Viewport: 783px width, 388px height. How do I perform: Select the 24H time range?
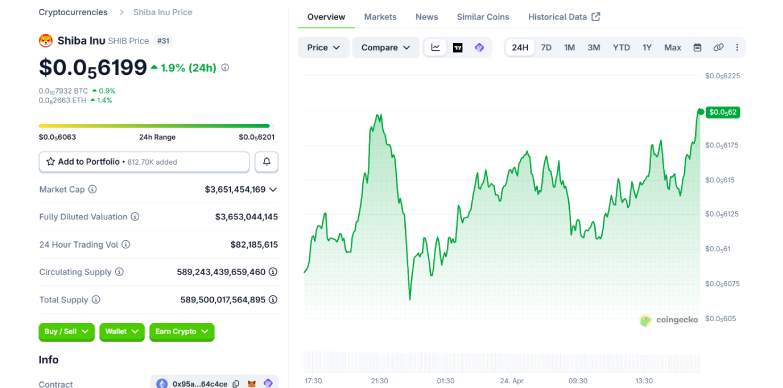520,47
